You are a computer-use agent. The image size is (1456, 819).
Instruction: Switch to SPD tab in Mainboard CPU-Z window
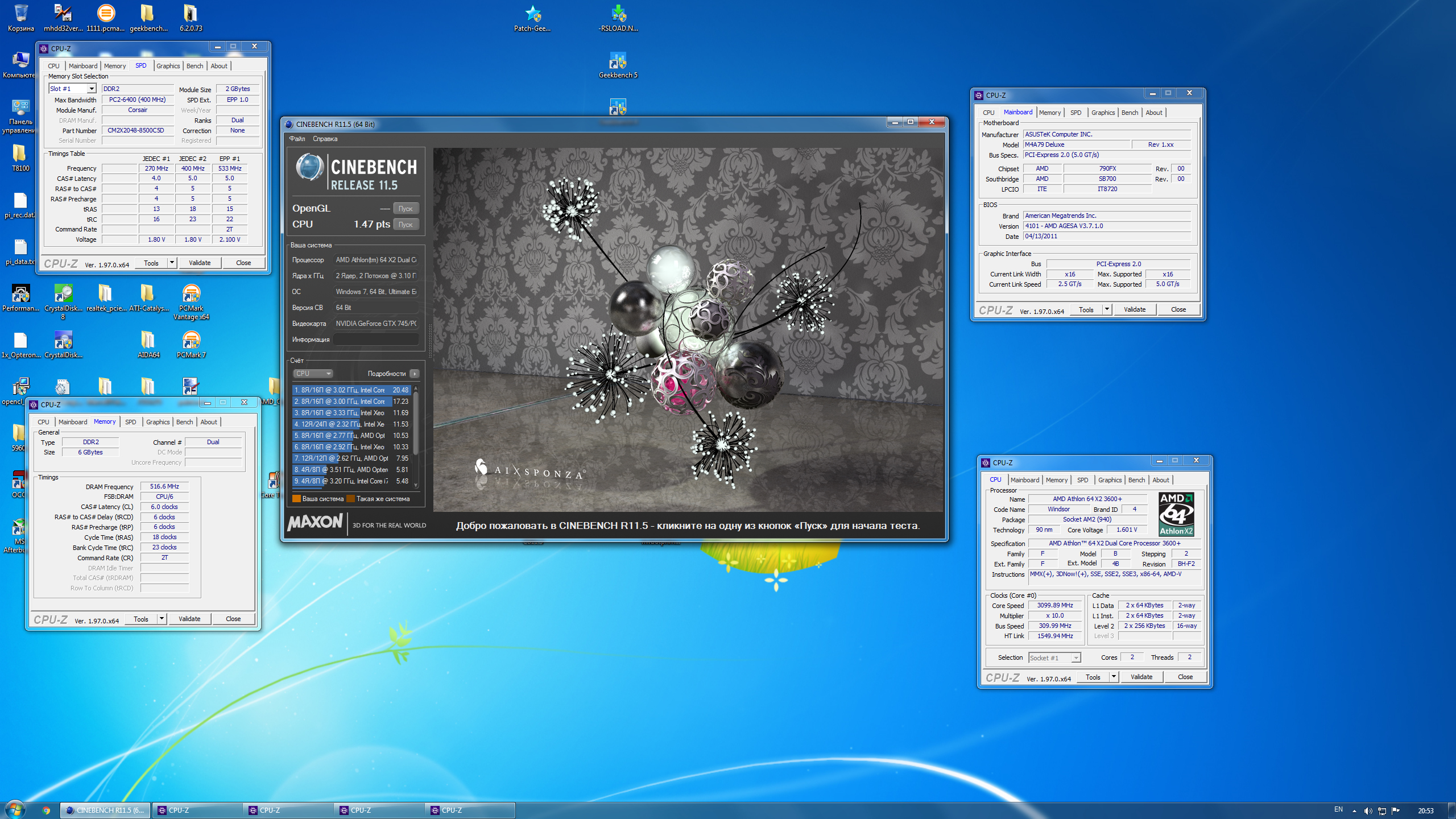(1076, 113)
